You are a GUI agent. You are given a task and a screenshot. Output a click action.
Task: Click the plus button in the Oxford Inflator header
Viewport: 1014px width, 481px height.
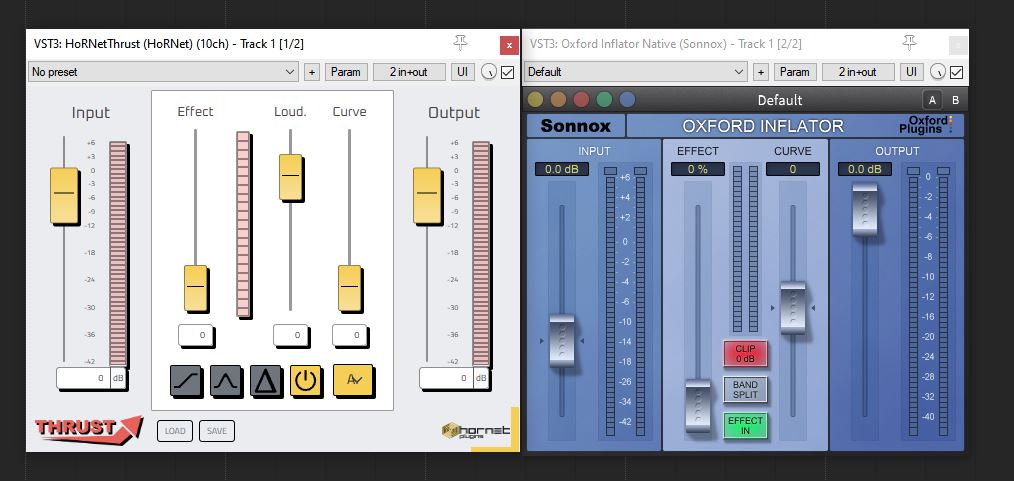click(761, 72)
